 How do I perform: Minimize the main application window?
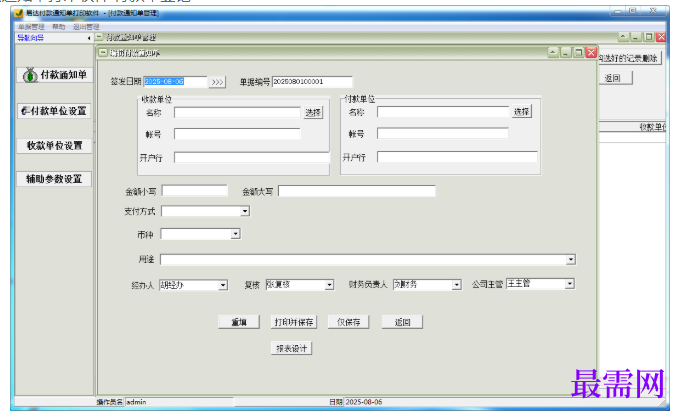pos(618,11)
